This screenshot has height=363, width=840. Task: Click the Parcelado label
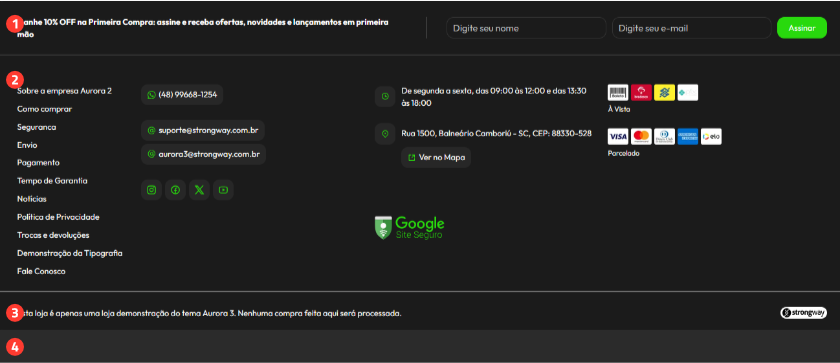click(624, 154)
